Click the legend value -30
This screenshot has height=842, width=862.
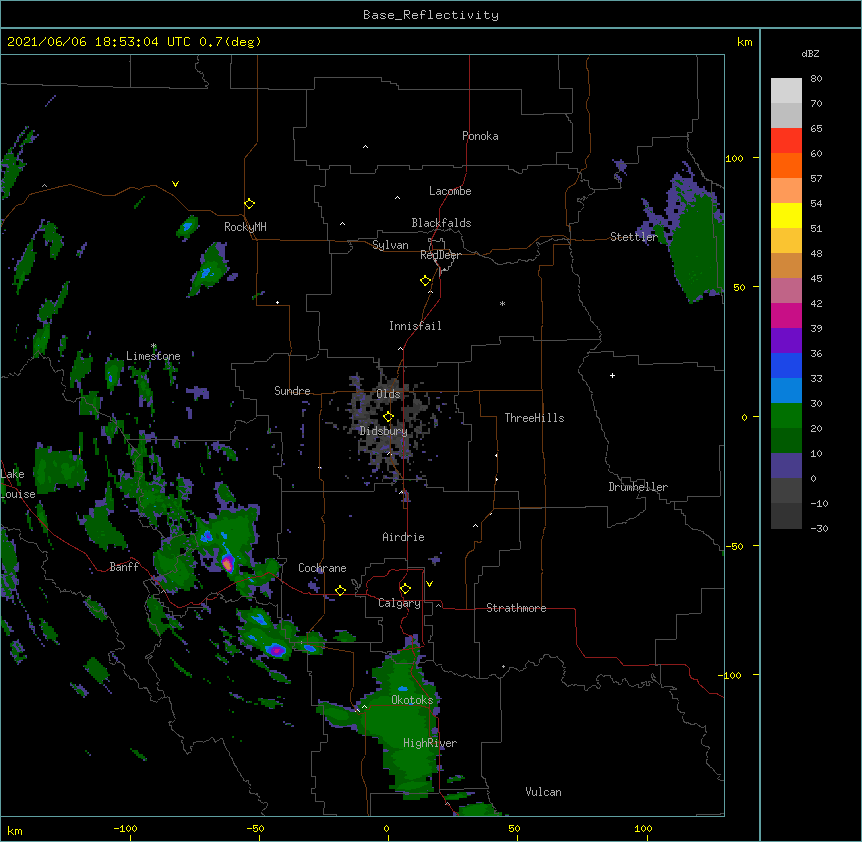point(819,528)
